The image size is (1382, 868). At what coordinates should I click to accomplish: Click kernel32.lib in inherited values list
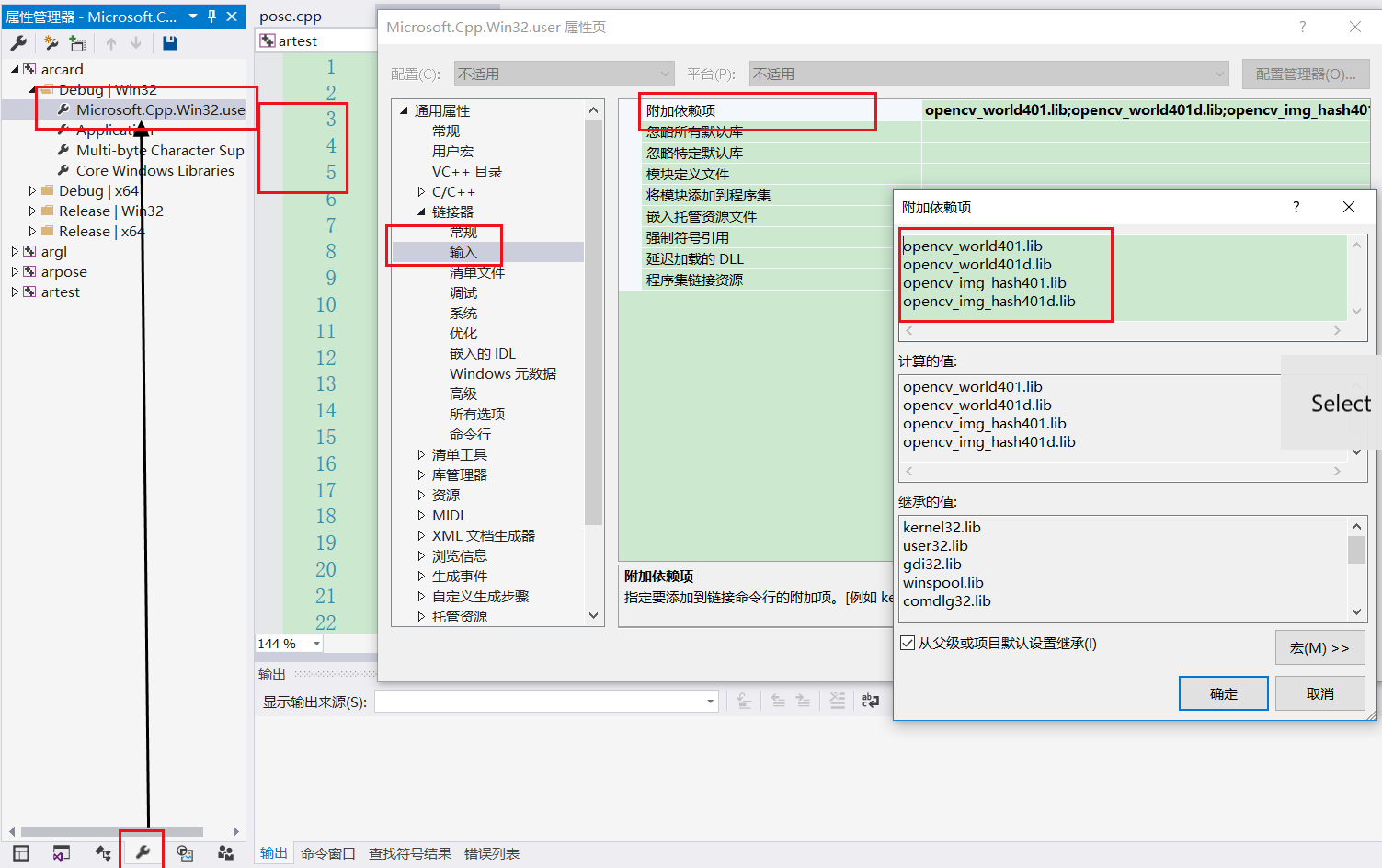coord(942,527)
